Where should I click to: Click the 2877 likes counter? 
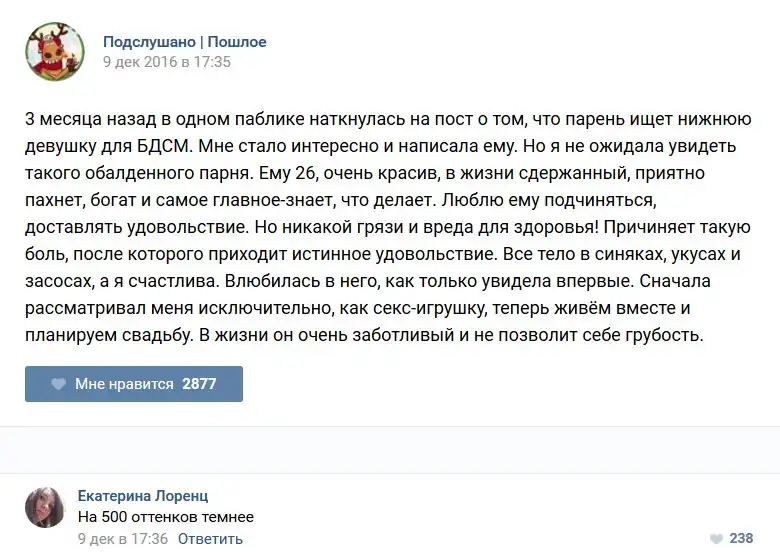(199, 384)
